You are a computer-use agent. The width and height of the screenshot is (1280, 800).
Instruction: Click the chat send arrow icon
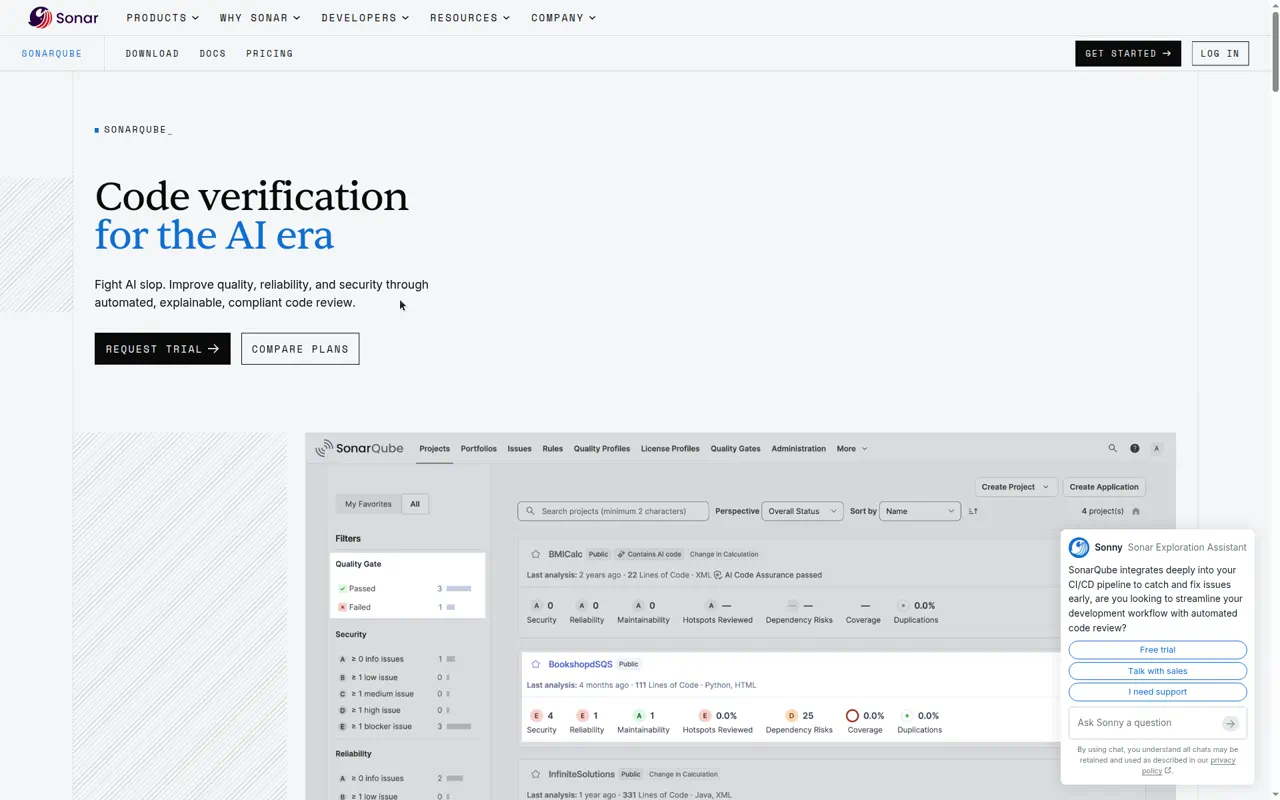tap(1230, 723)
